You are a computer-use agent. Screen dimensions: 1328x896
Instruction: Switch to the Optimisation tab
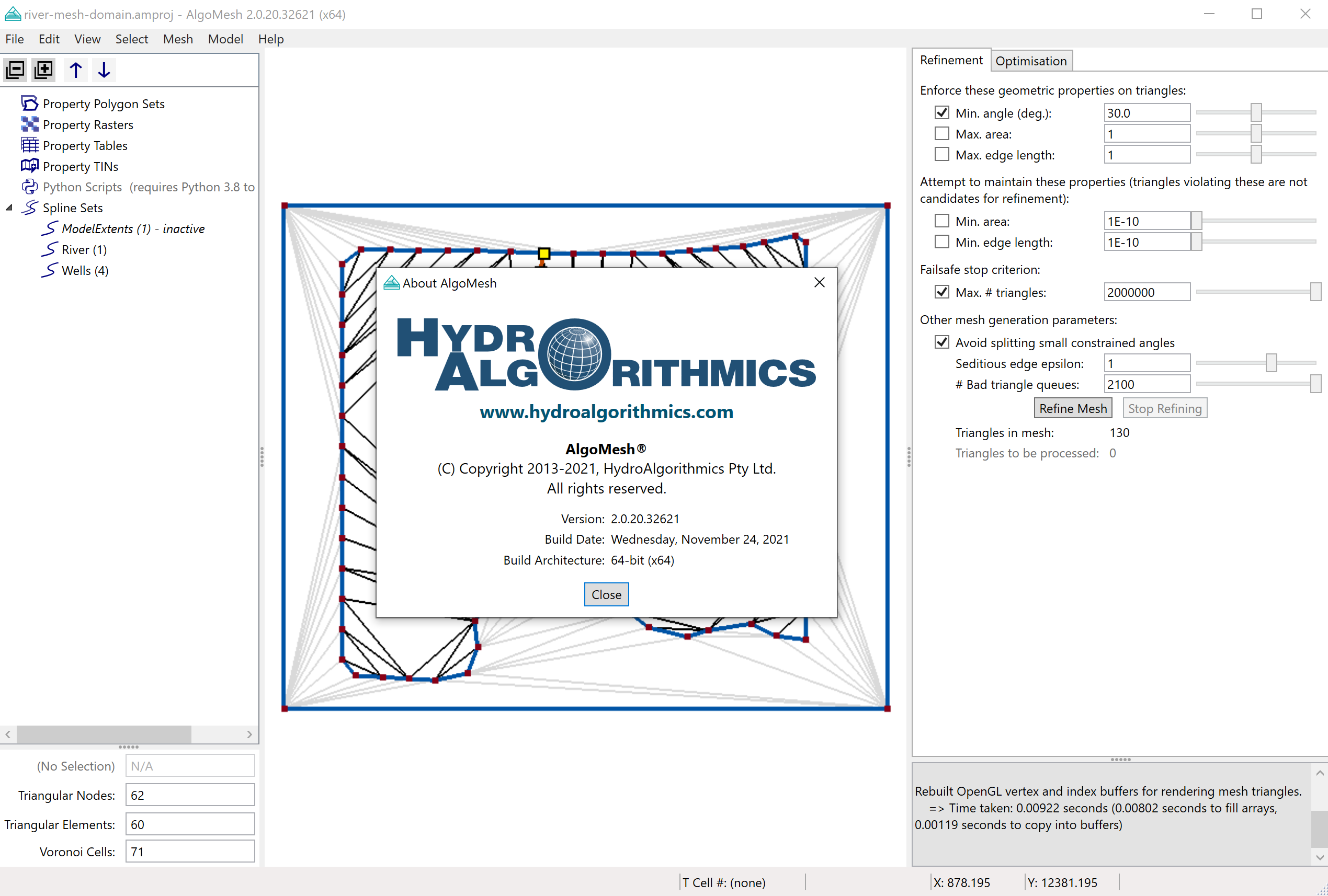[1030, 61]
